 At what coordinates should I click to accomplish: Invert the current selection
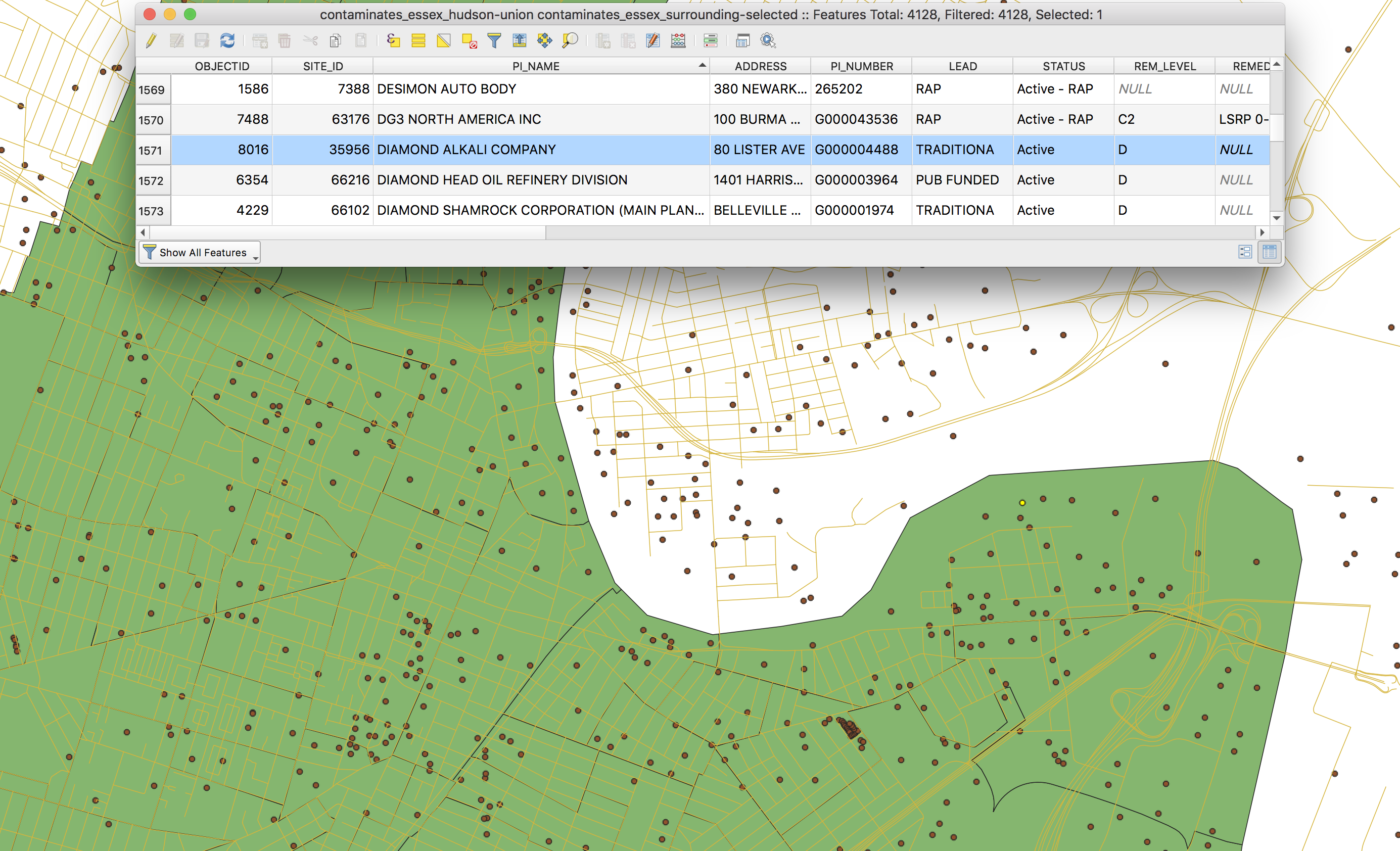[444, 40]
